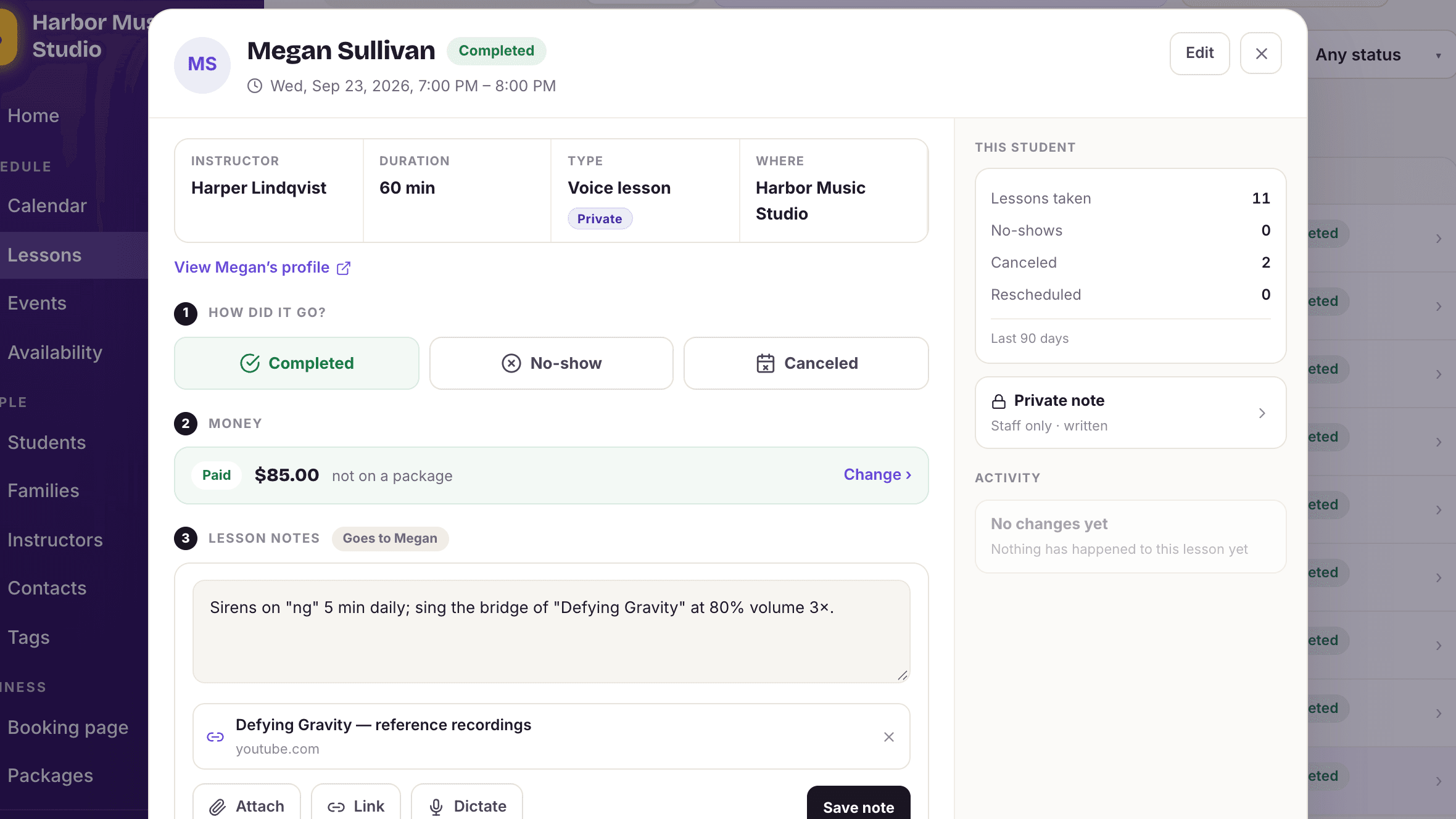
Task: Click the Harper Lindqvist instructor name
Action: click(259, 188)
